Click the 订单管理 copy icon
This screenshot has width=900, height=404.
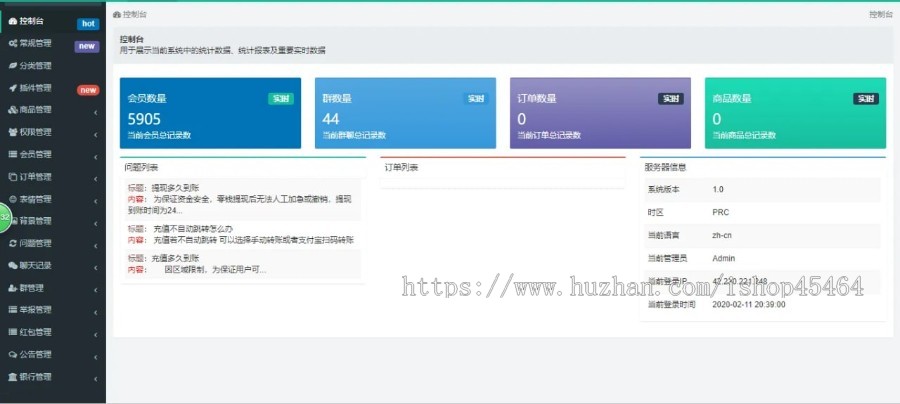[13, 177]
